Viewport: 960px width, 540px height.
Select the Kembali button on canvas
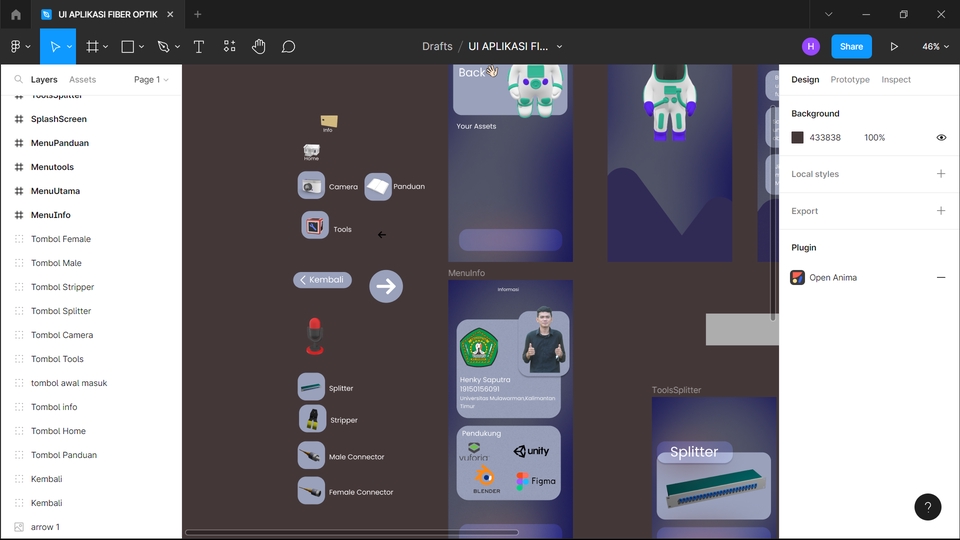(322, 280)
